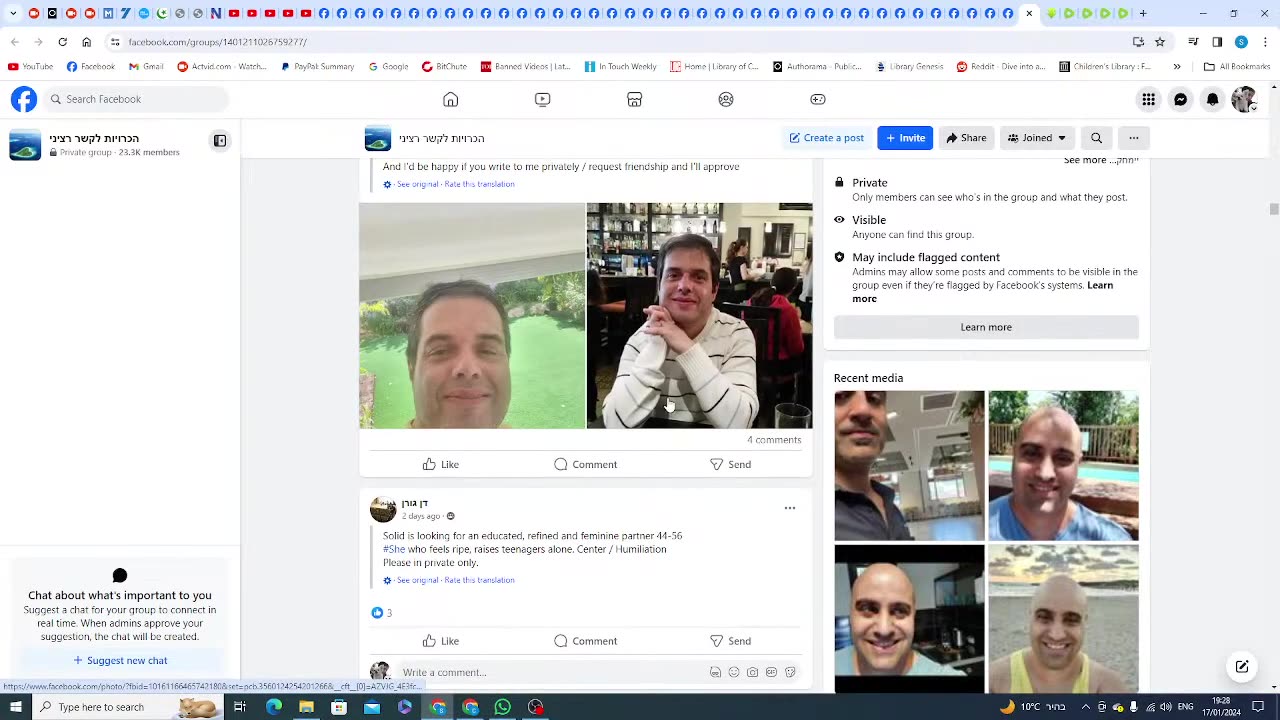Click the Write a comment field
The image size is (1280, 720).
pos(550,672)
